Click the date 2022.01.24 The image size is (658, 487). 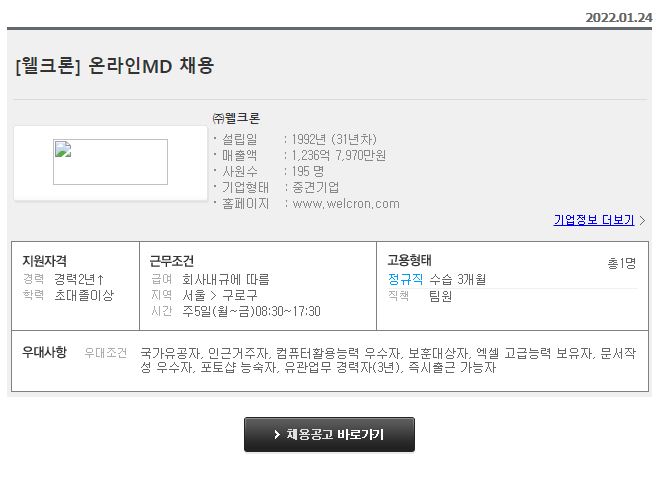619,18
